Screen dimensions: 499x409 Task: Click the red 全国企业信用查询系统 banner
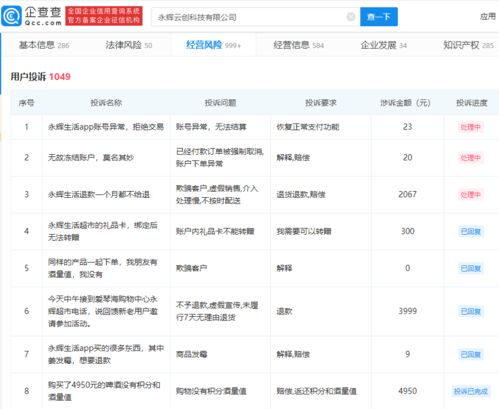click(104, 16)
